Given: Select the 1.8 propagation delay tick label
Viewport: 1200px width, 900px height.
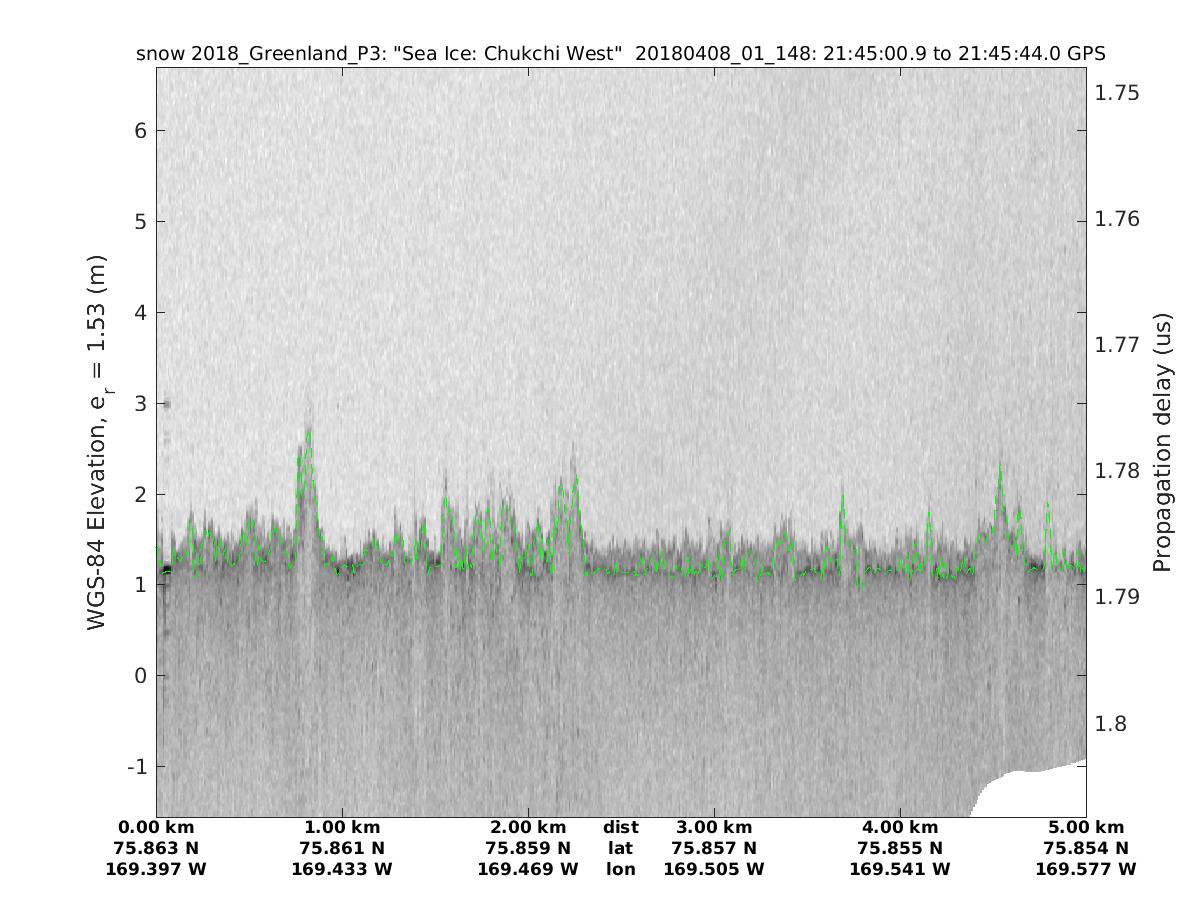Looking at the screenshot, I should [1110, 723].
